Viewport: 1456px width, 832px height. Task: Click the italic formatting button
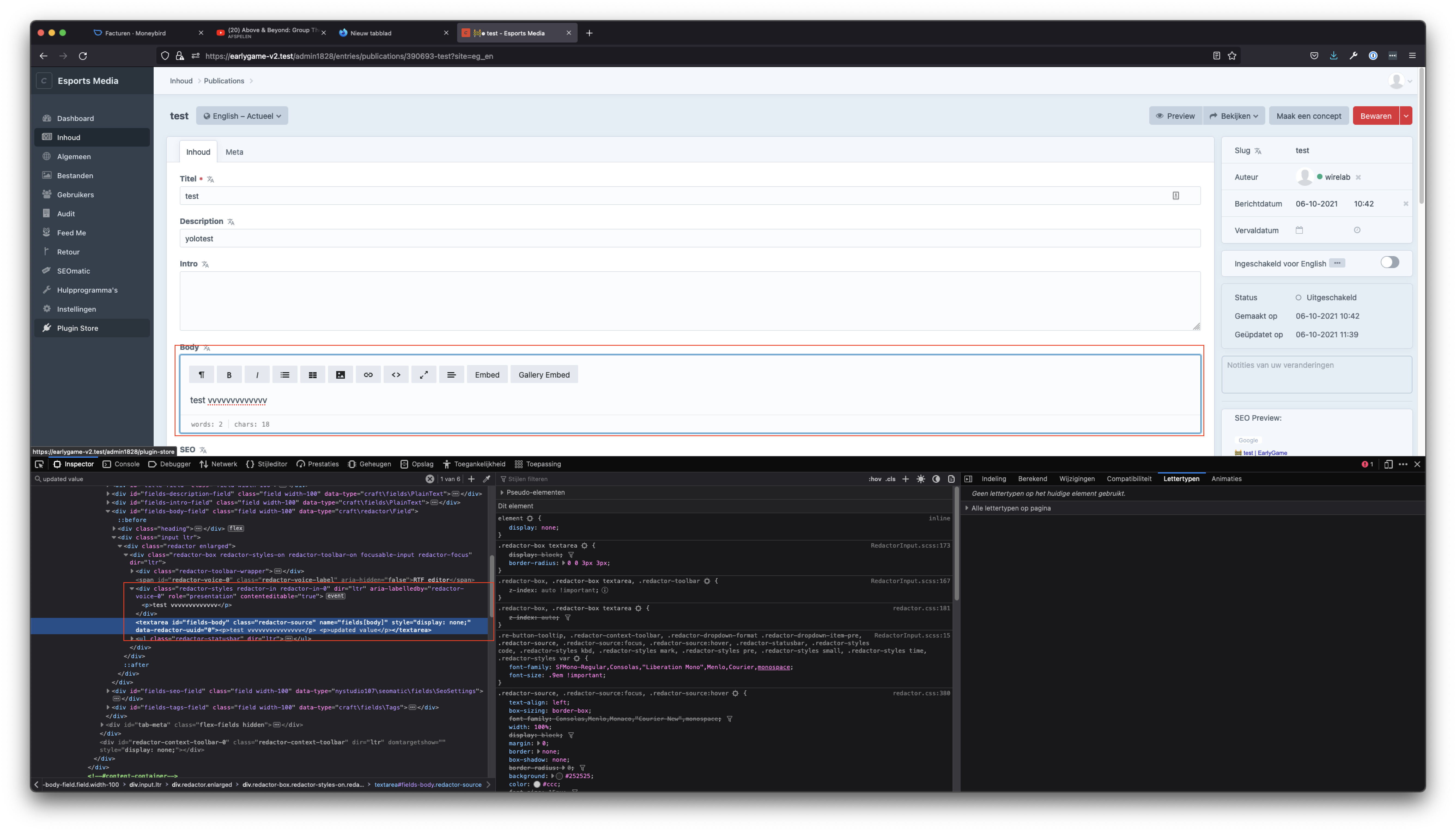(257, 375)
